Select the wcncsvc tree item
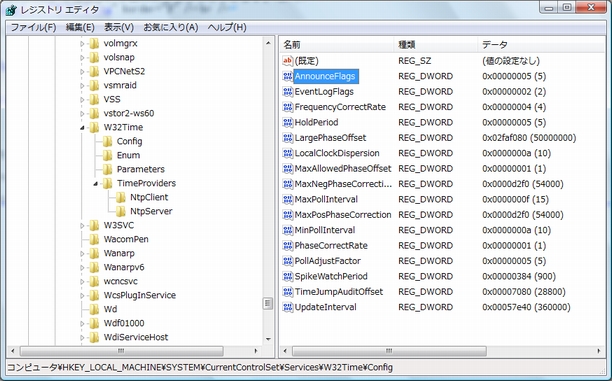This screenshot has width=612, height=381. (121, 281)
